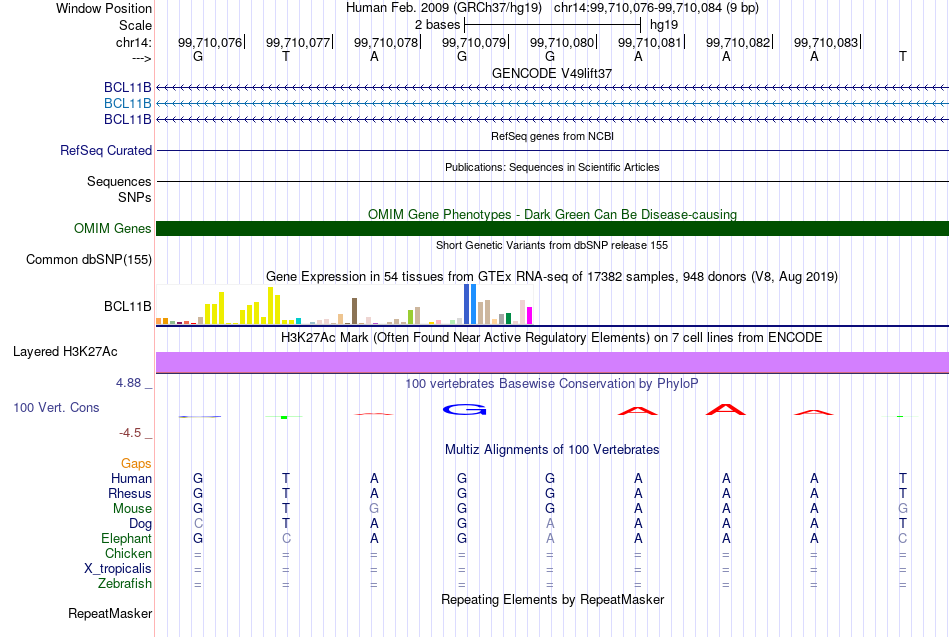Click the ---> strand direction arrow
This screenshot has width=950, height=637.
(x=141, y=58)
